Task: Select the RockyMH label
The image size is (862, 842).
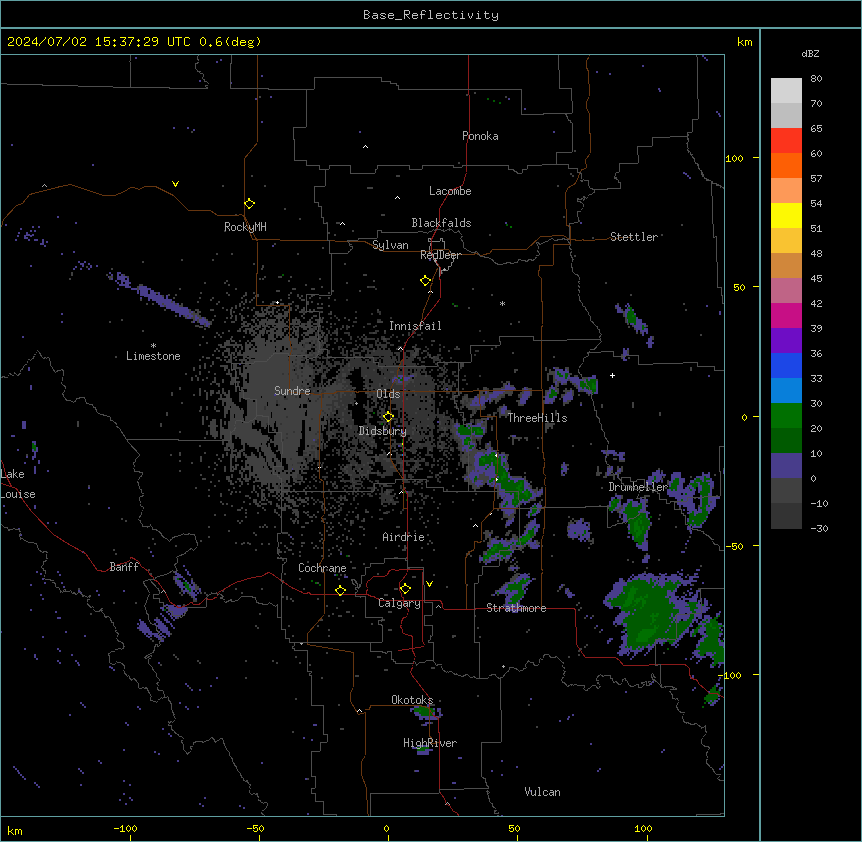Action: (x=245, y=227)
